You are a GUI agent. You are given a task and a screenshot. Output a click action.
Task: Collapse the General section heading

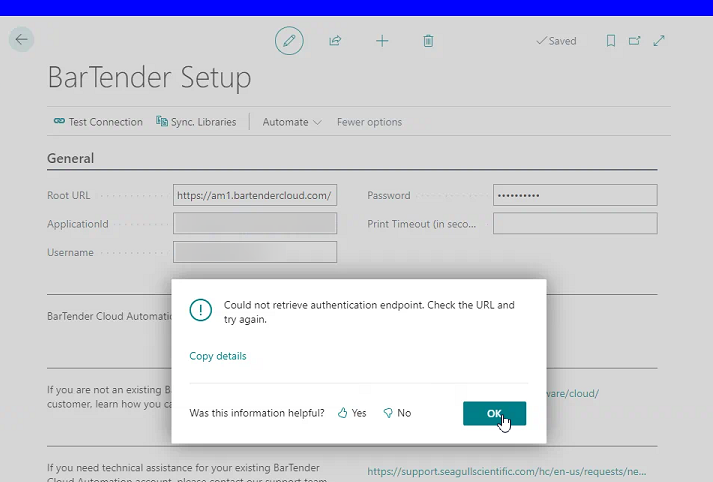click(x=70, y=158)
